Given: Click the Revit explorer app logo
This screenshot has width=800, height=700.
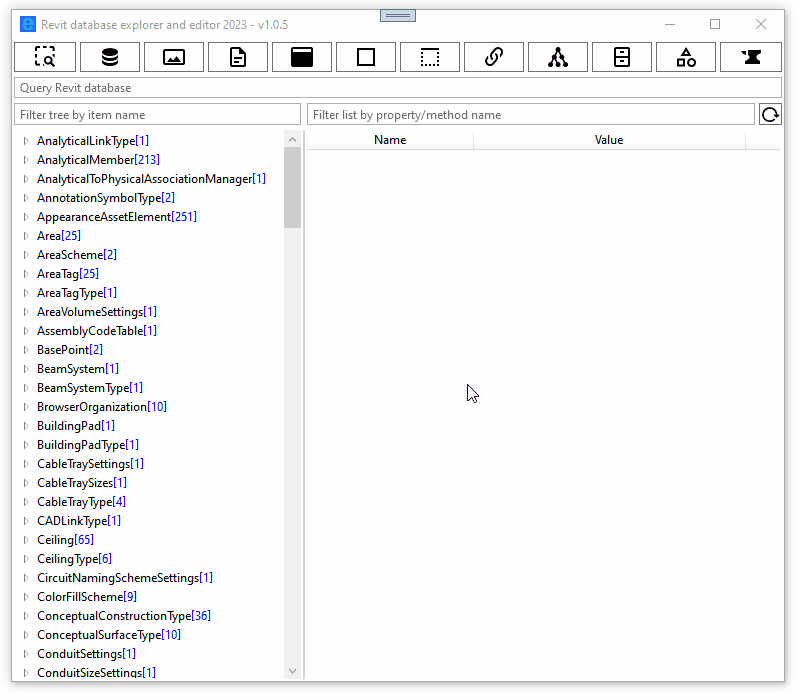Looking at the screenshot, I should [28, 24].
